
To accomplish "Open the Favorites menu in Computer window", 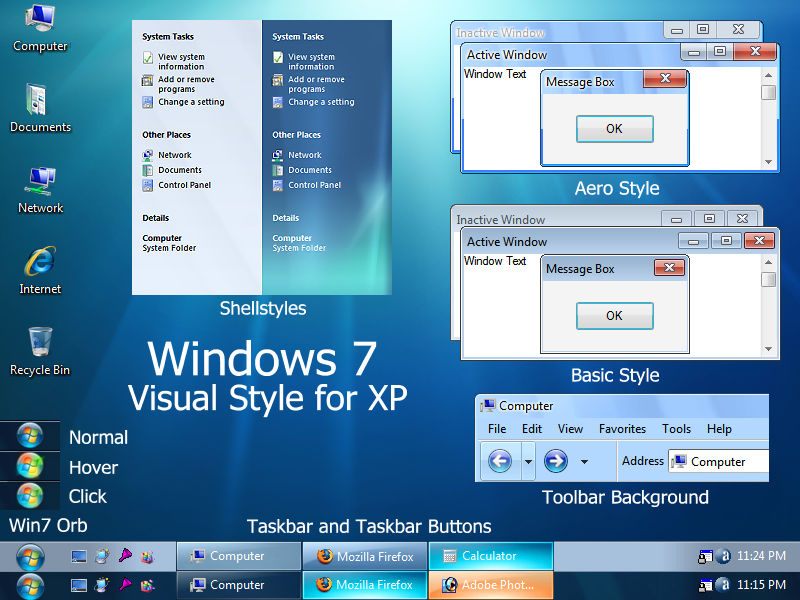I will 622,429.
